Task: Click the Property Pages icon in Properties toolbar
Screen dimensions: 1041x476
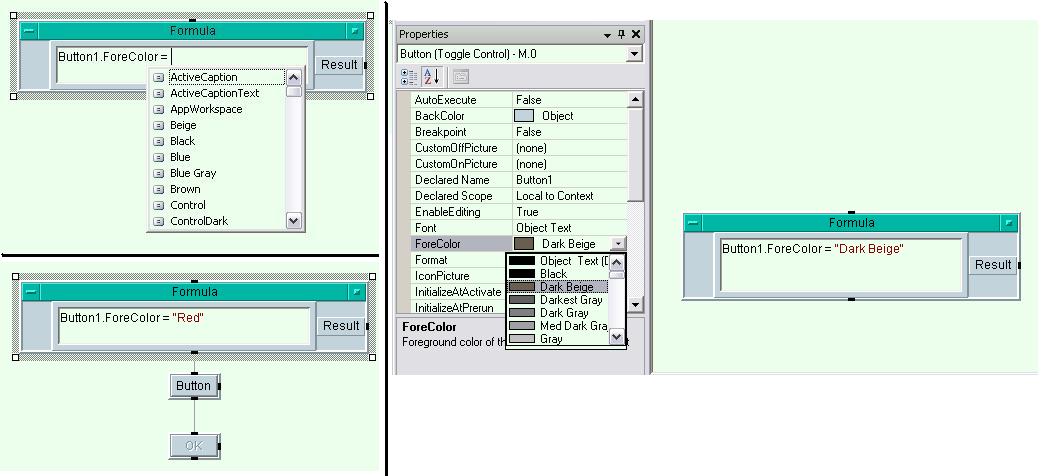Action: click(460, 76)
